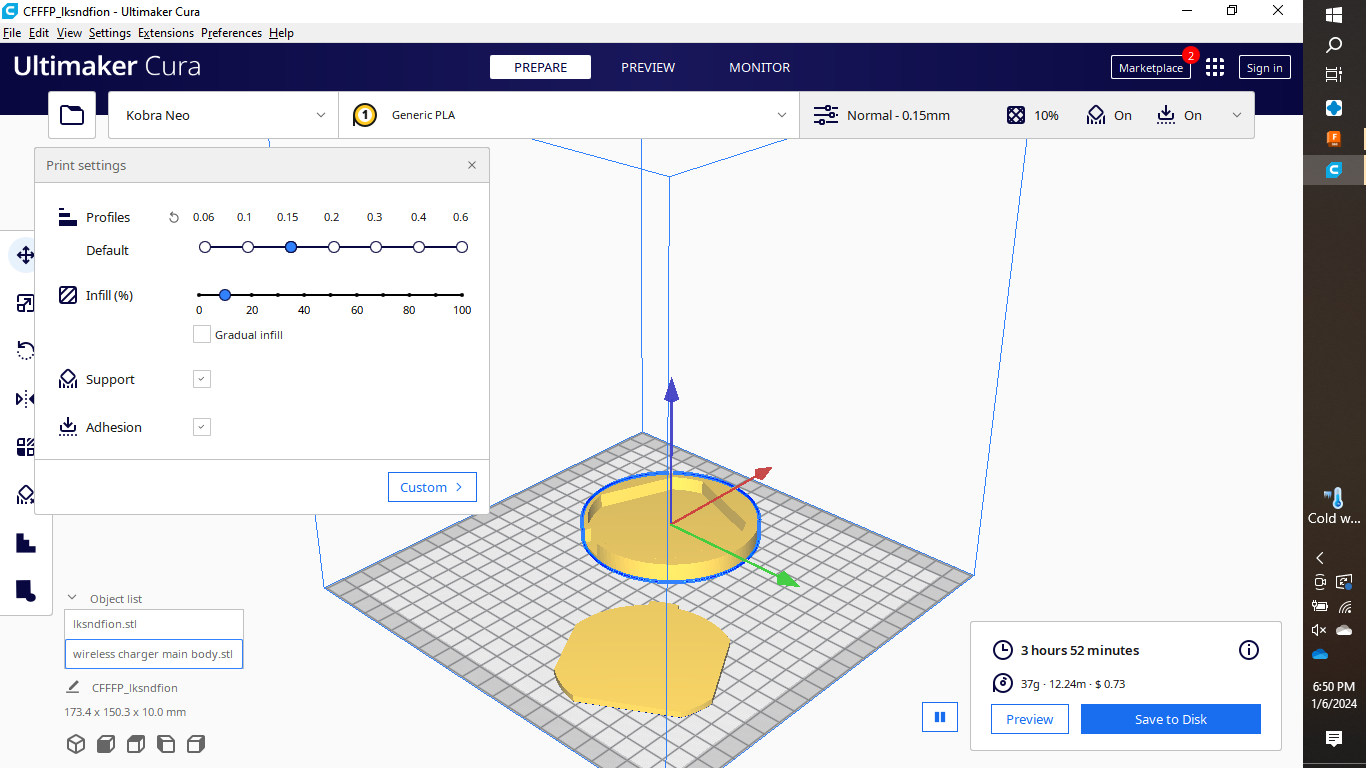Select wireless charger main body.stl object
The height and width of the screenshot is (768, 1366).
pyautogui.click(x=154, y=654)
